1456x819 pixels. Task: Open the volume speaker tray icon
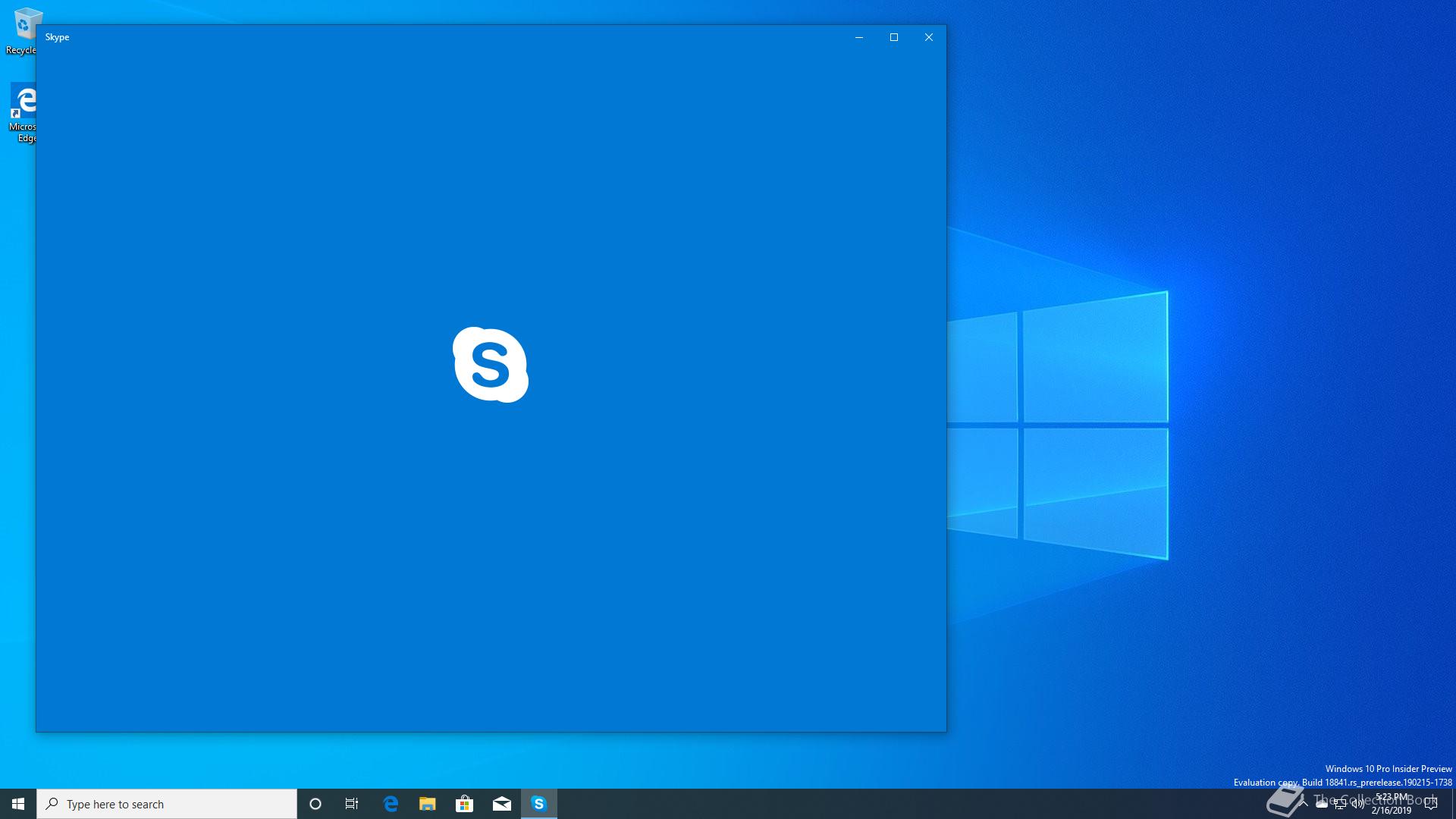click(1358, 804)
